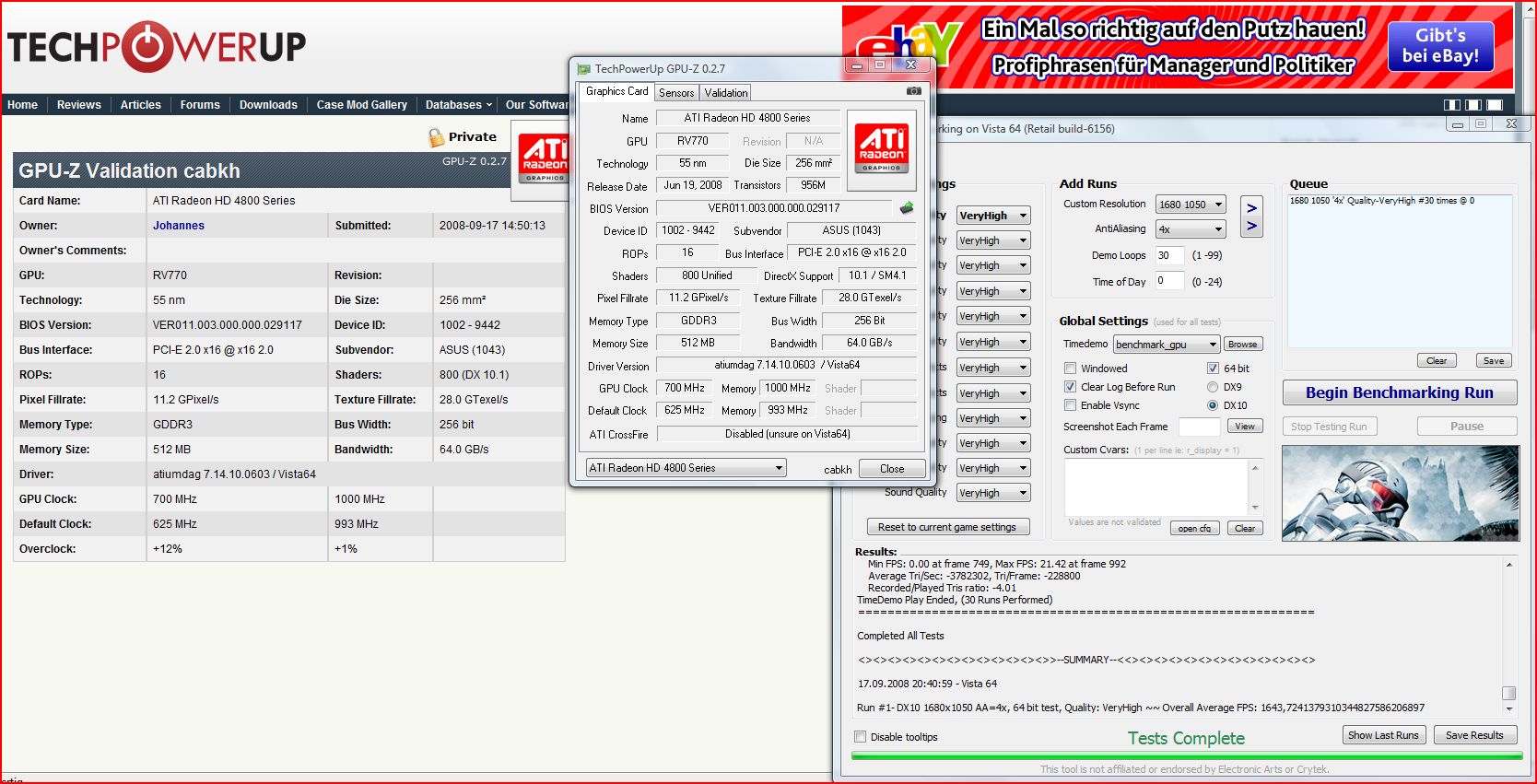Select the widest page layout icon
Image resolution: width=1537 pixels, height=784 pixels.
pos(1495,105)
